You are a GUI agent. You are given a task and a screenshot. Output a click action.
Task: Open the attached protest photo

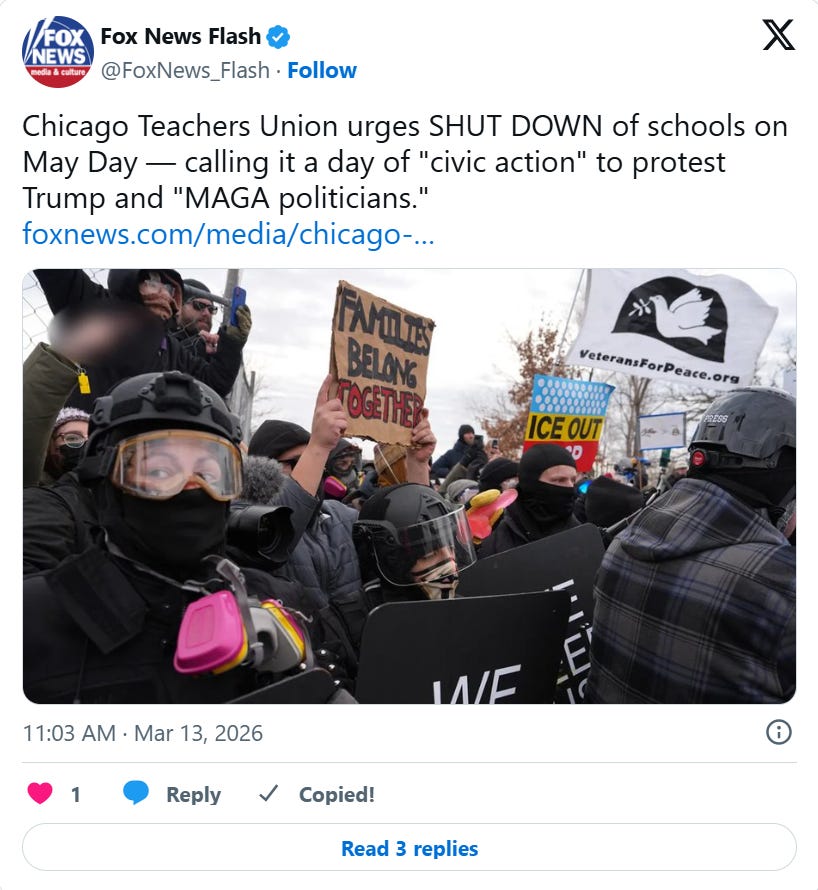coord(409,486)
